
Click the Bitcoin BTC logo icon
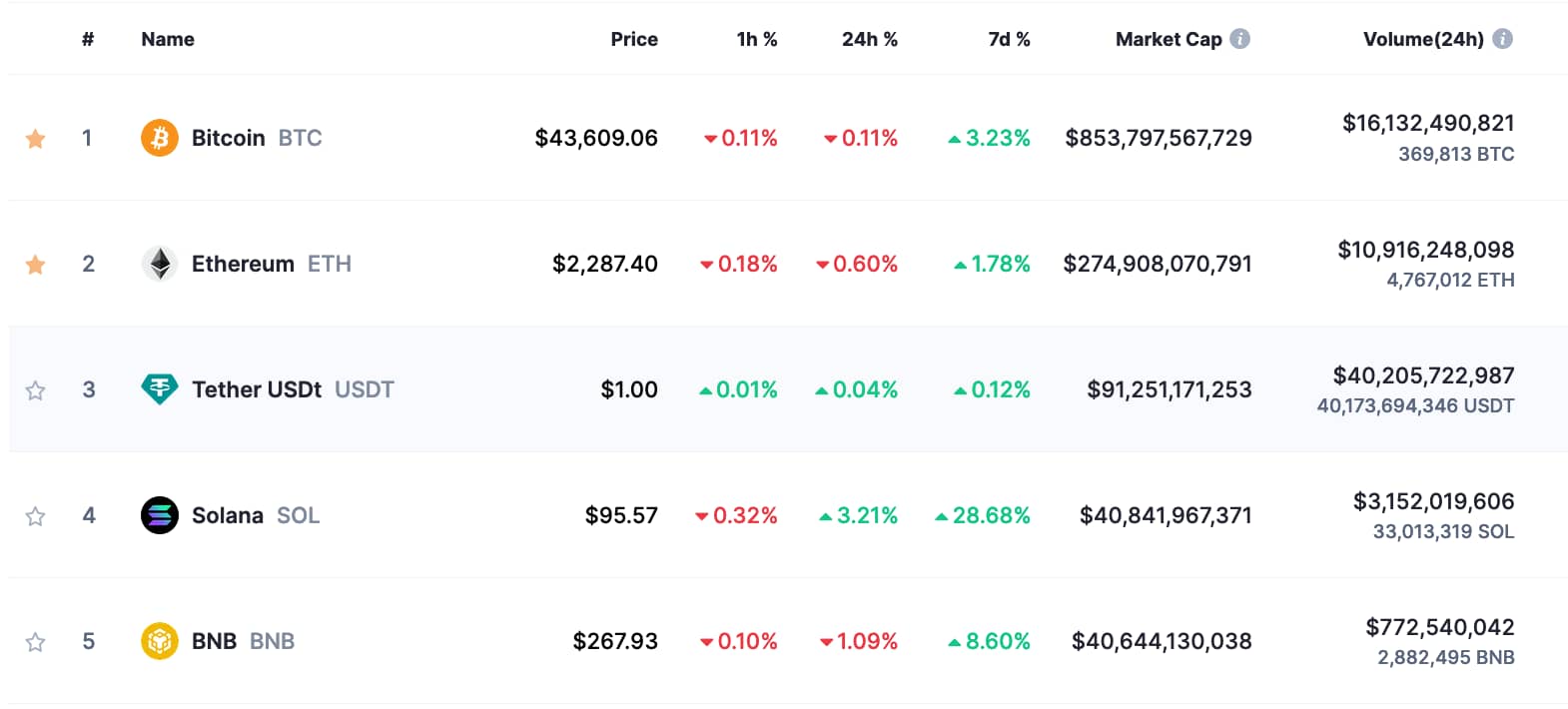point(158,138)
